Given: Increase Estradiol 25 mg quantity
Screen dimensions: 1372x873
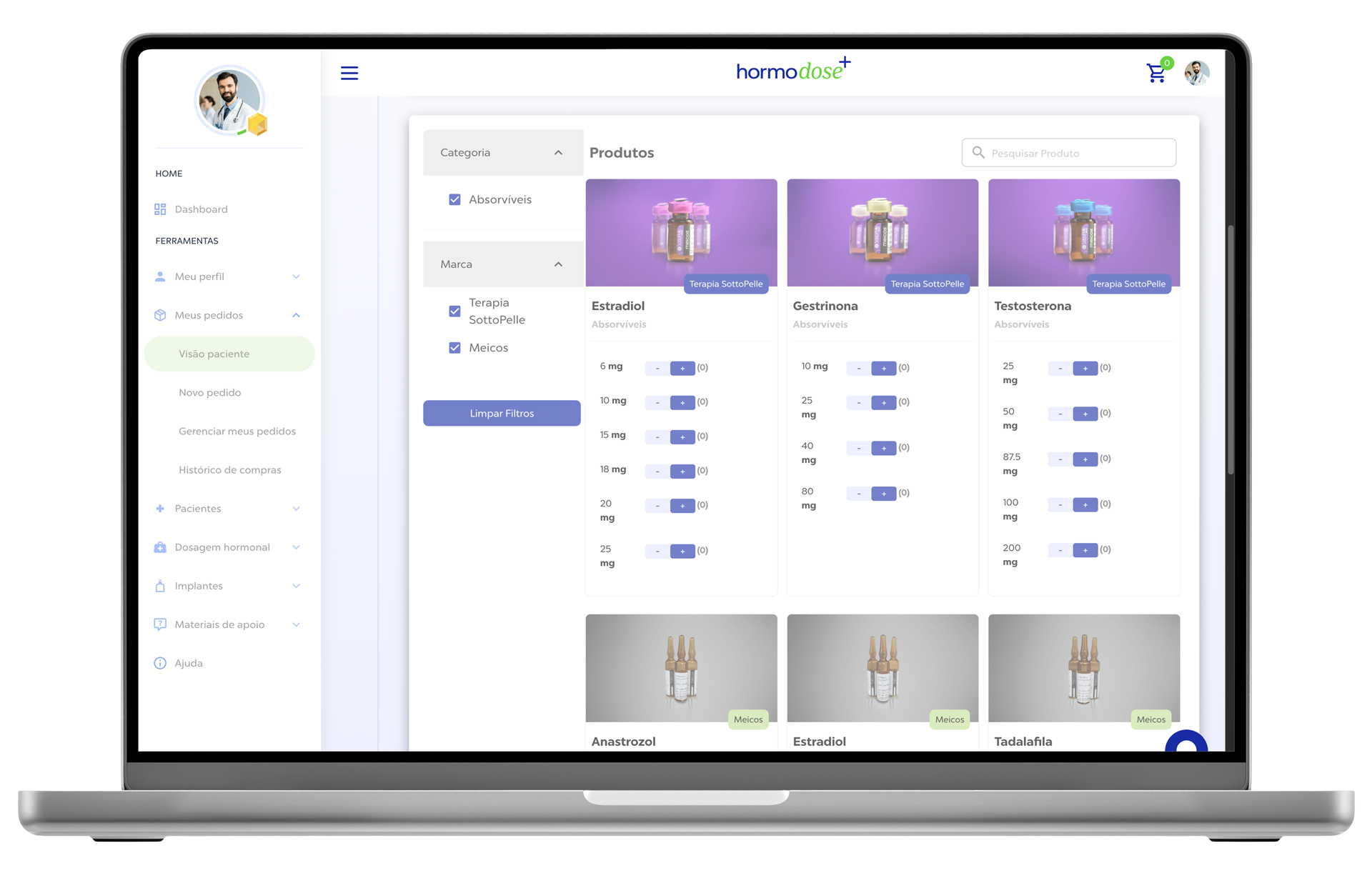Looking at the screenshot, I should 682,551.
